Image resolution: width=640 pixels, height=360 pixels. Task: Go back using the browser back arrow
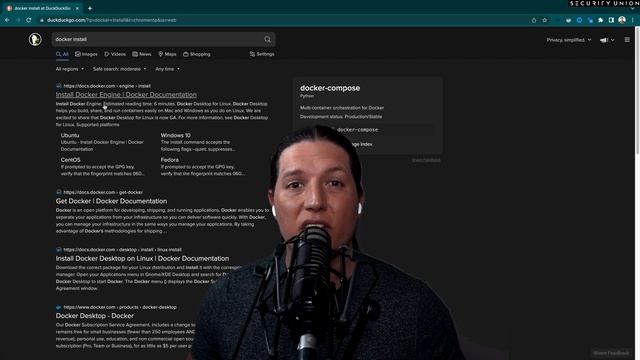7,20
